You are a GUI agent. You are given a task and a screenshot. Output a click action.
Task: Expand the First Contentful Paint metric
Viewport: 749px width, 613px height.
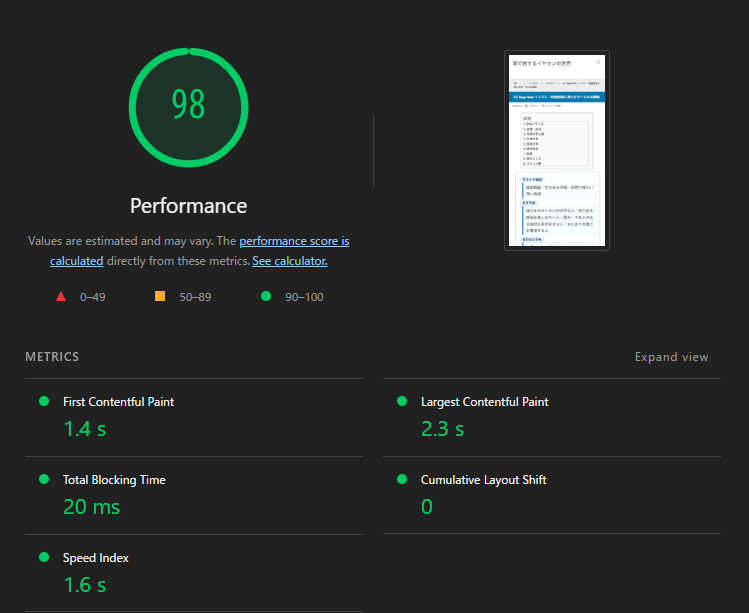[118, 402]
